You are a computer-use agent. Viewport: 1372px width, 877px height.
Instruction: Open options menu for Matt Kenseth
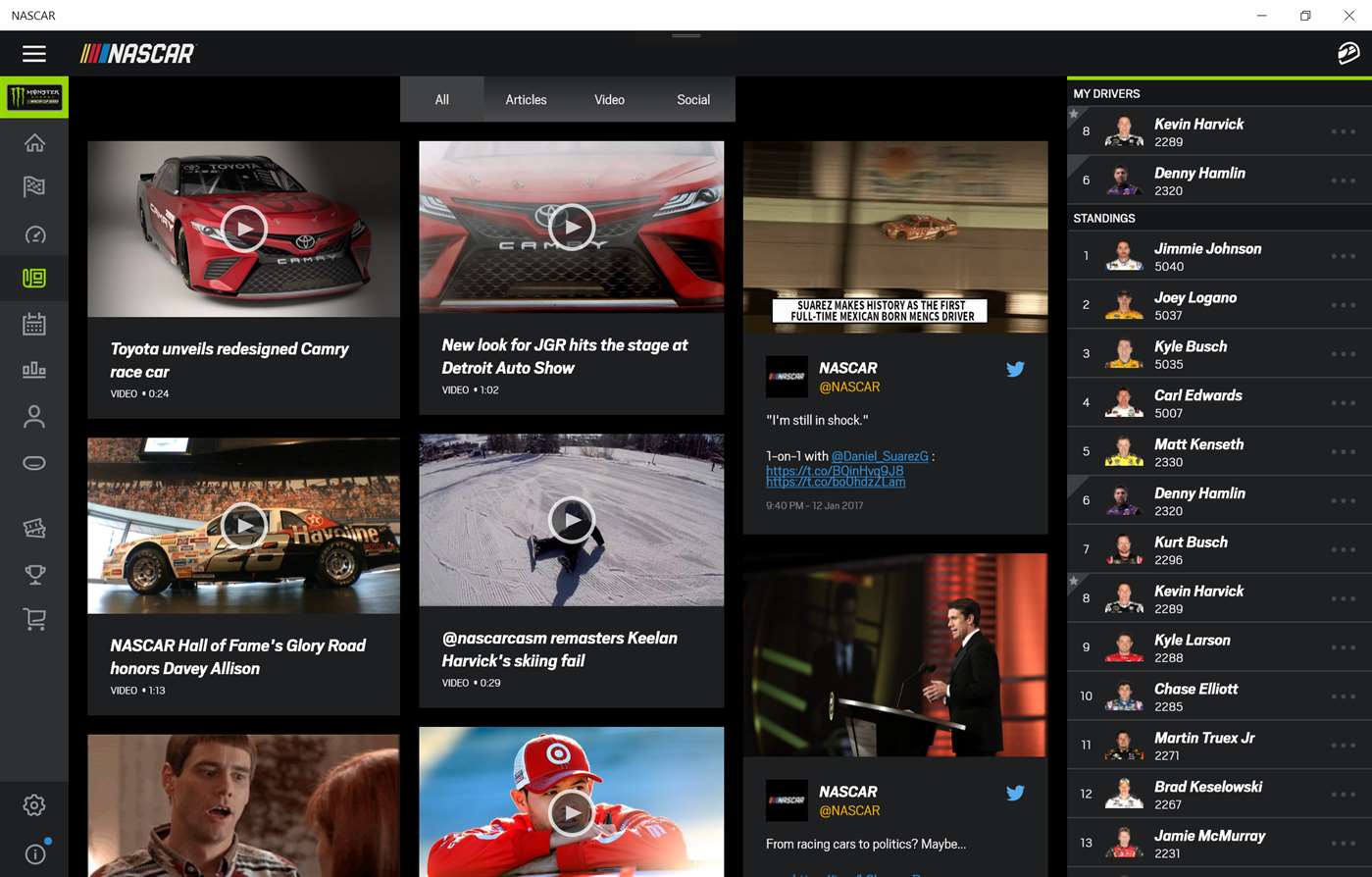pyautogui.click(x=1344, y=452)
